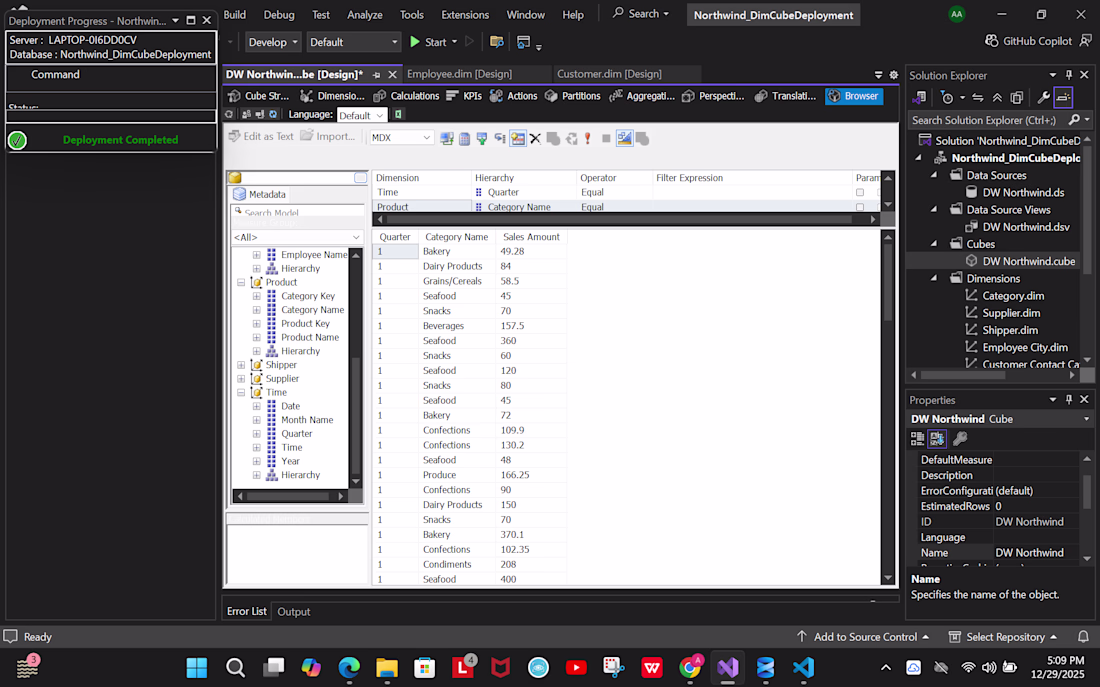This screenshot has width=1100, height=687.
Task: Click the red exclamation Execute Query icon
Action: click(x=588, y=138)
